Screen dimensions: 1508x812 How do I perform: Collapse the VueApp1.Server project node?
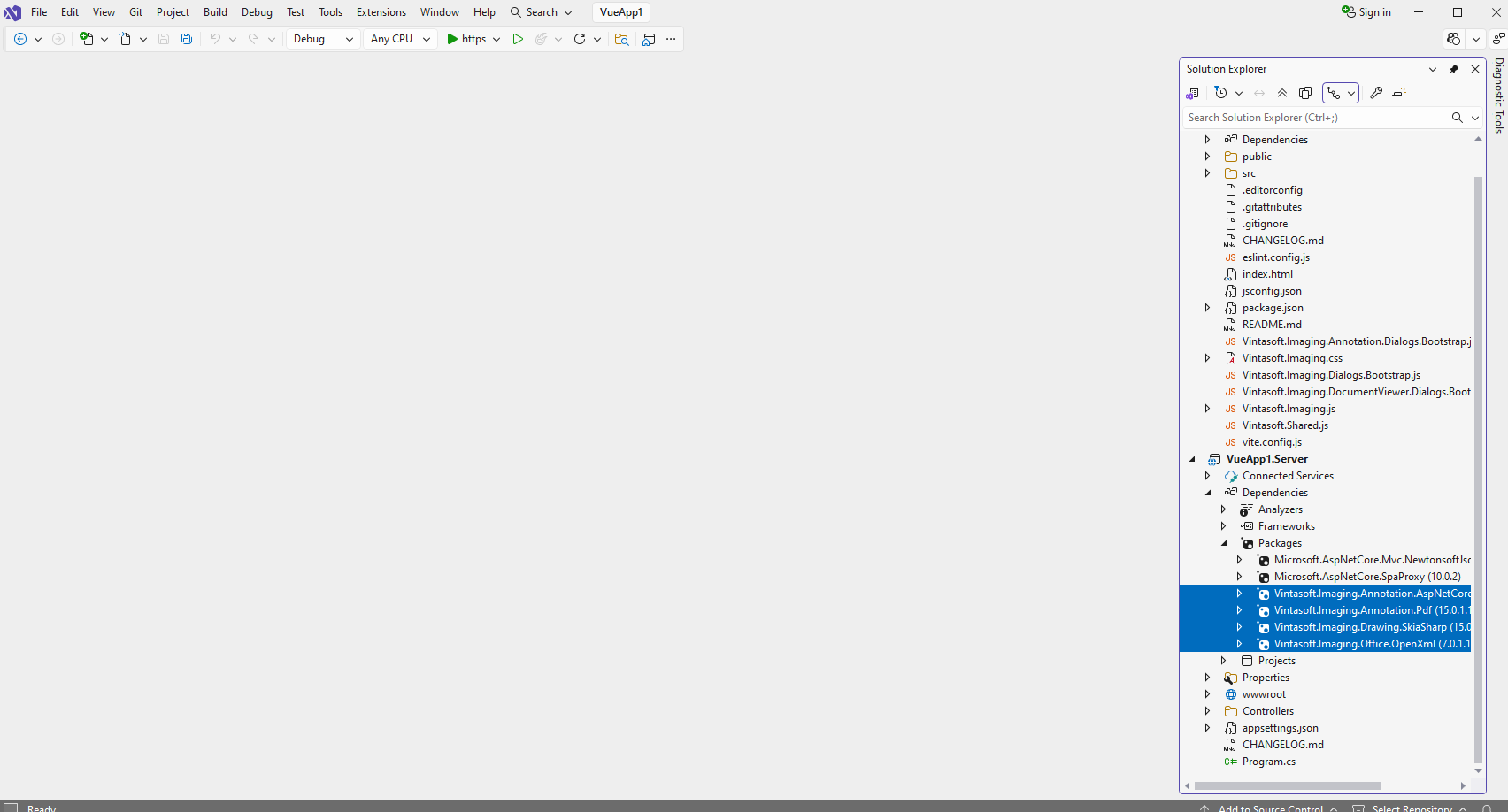(x=1192, y=459)
